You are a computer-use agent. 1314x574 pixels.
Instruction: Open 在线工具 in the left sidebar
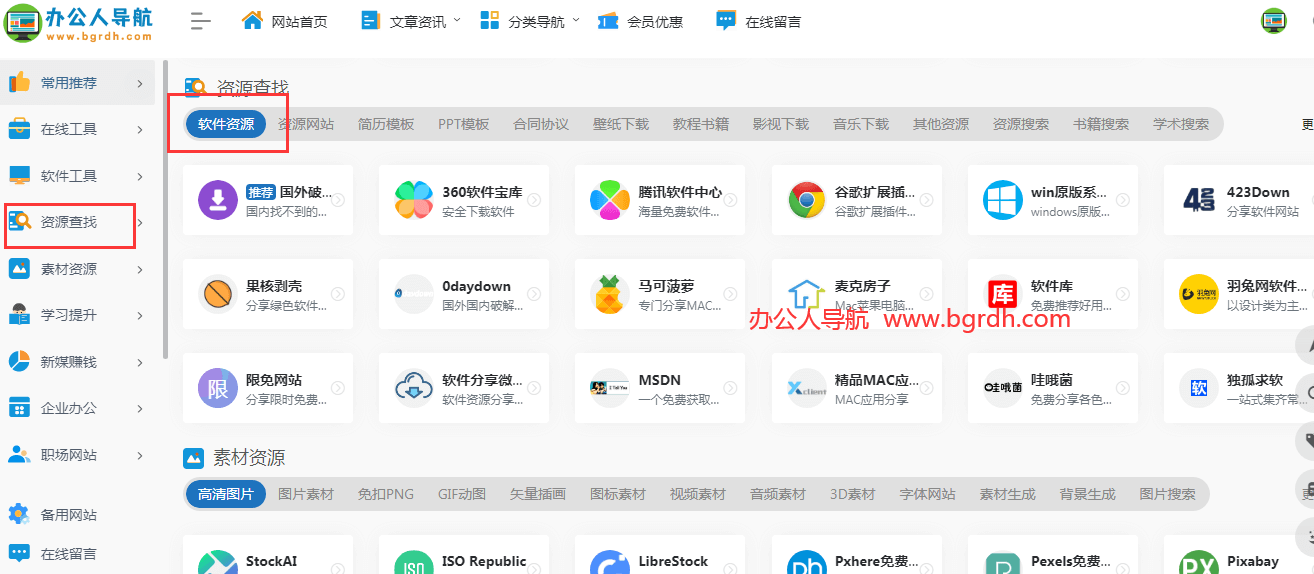click(69, 129)
